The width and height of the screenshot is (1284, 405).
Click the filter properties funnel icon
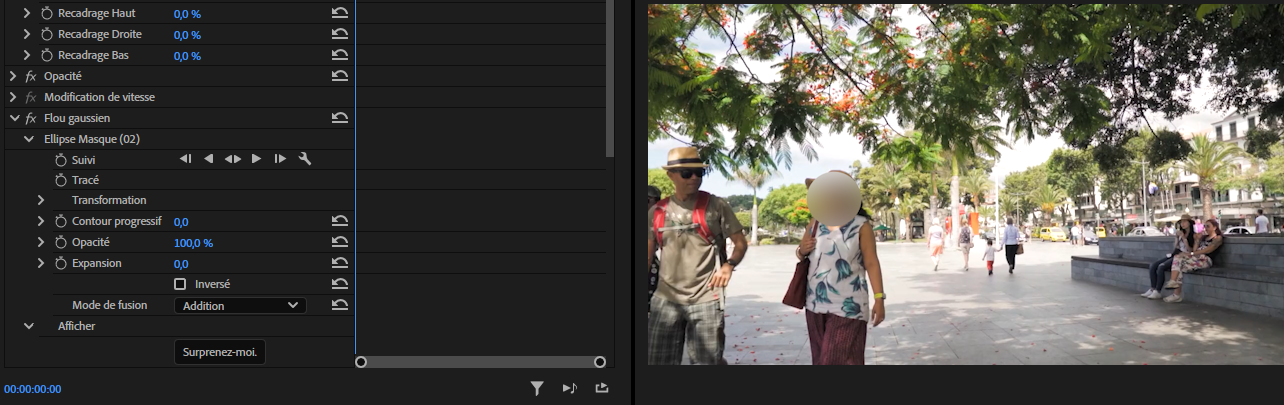click(x=537, y=388)
